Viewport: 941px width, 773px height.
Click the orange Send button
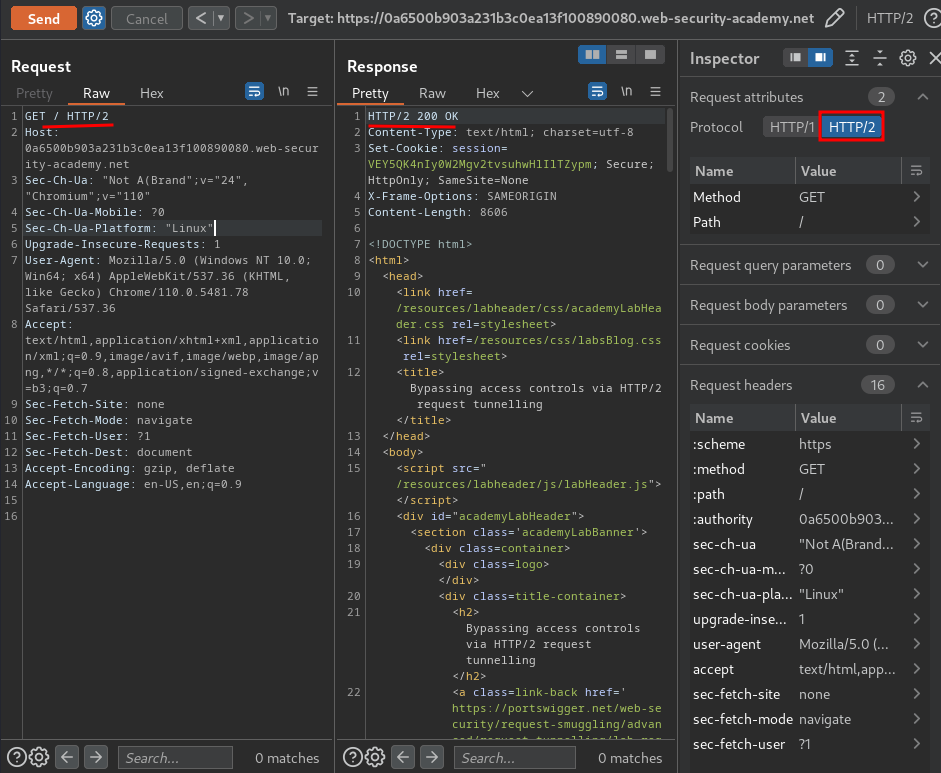coord(44,18)
